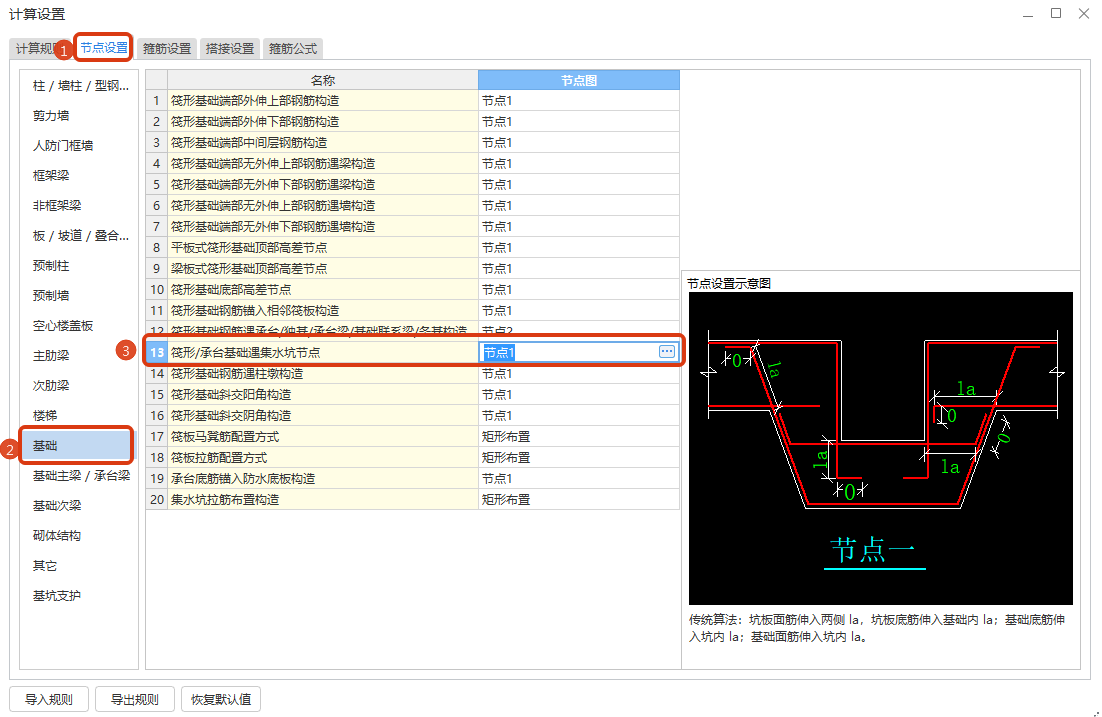The image size is (1102, 717).
Task: Select row 筏板拉筋配置方式
Action: coord(413,458)
